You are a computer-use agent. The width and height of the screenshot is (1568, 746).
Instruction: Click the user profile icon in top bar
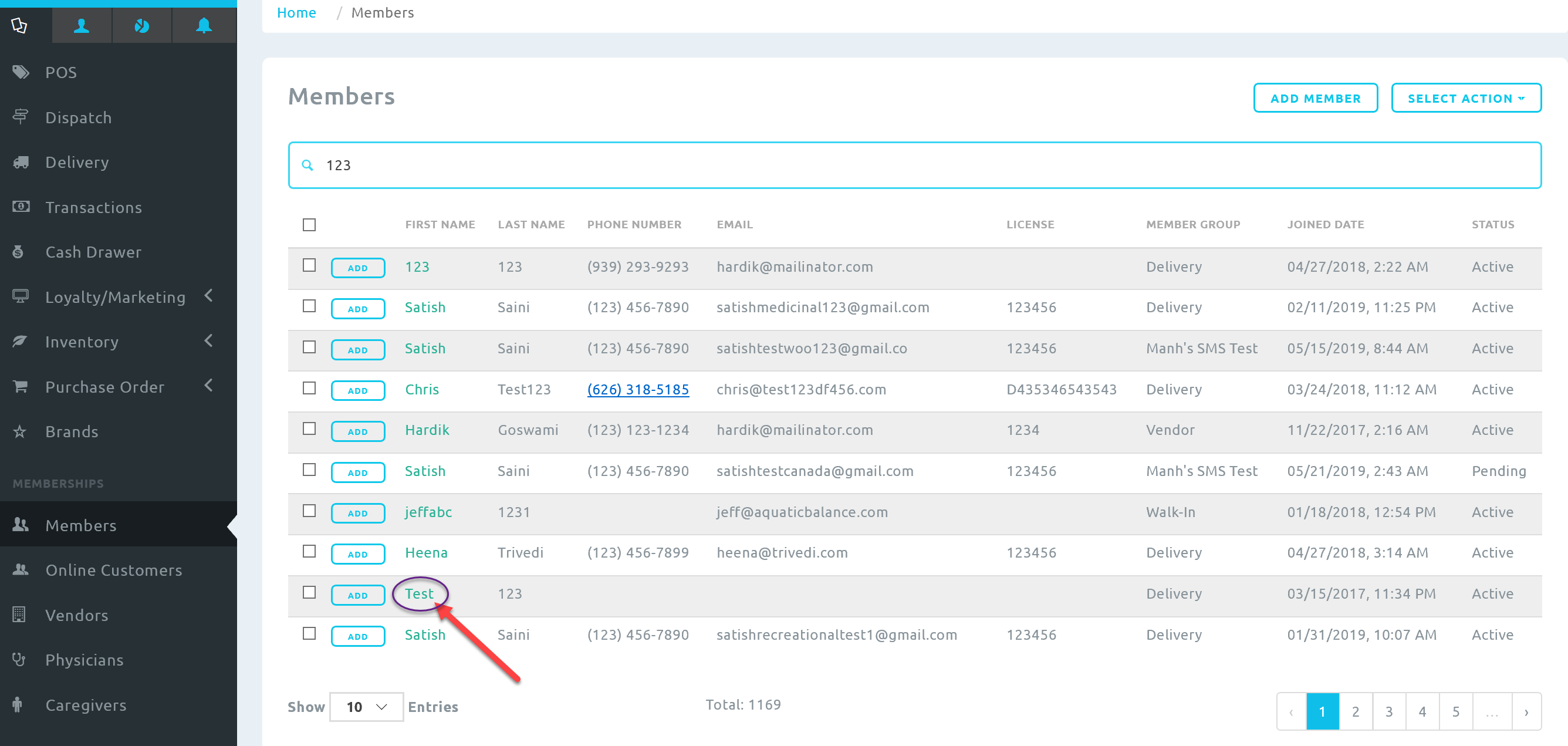(82, 26)
